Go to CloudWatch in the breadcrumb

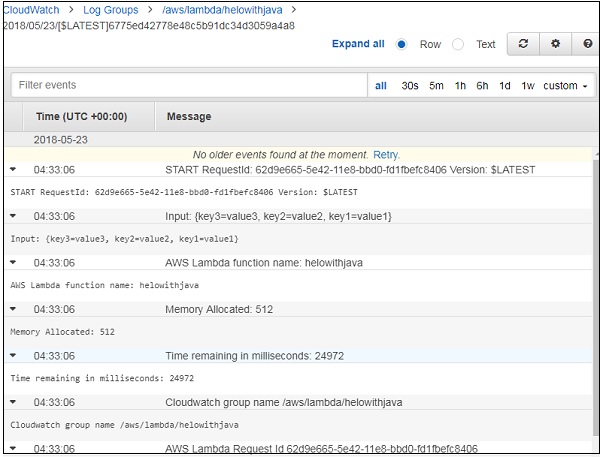pyautogui.click(x=32, y=10)
